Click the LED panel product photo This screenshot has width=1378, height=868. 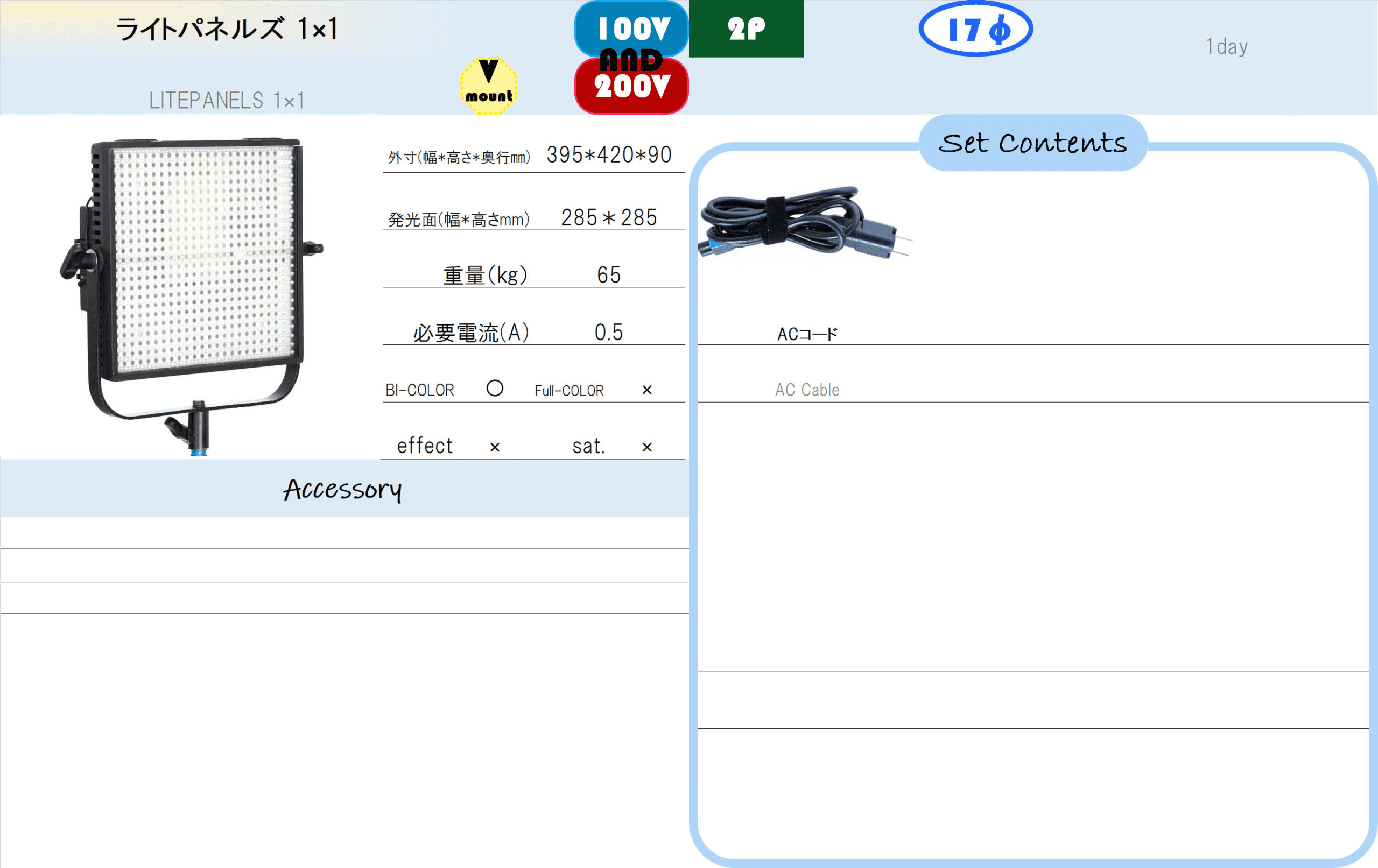point(192,297)
